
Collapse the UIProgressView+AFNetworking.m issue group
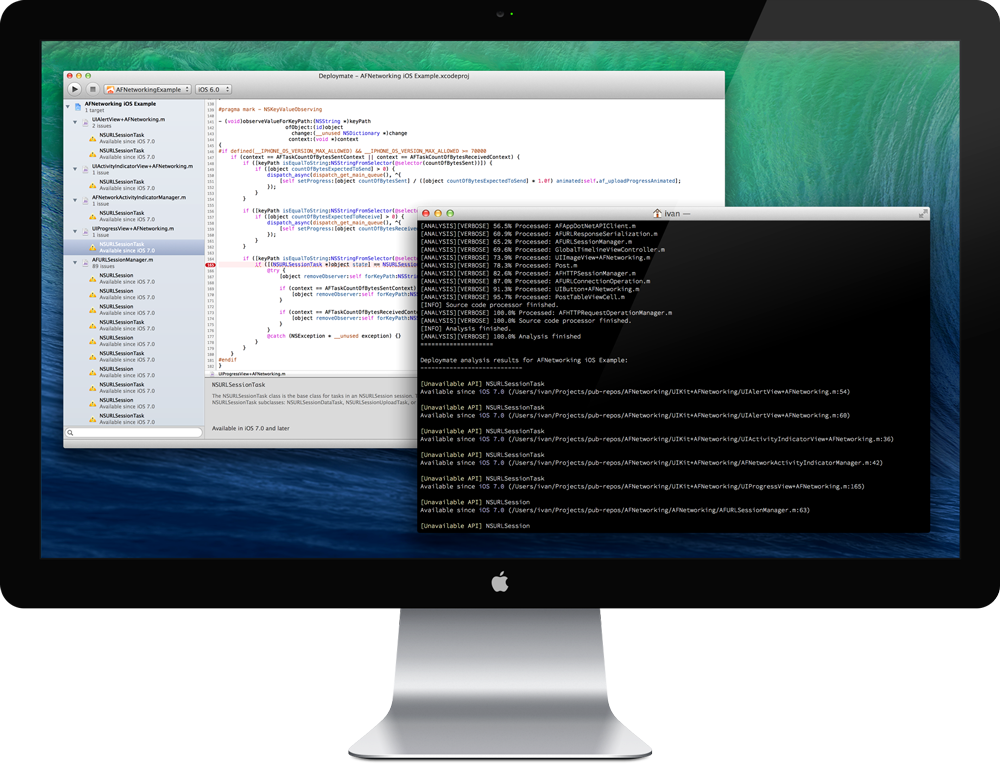coord(75,231)
